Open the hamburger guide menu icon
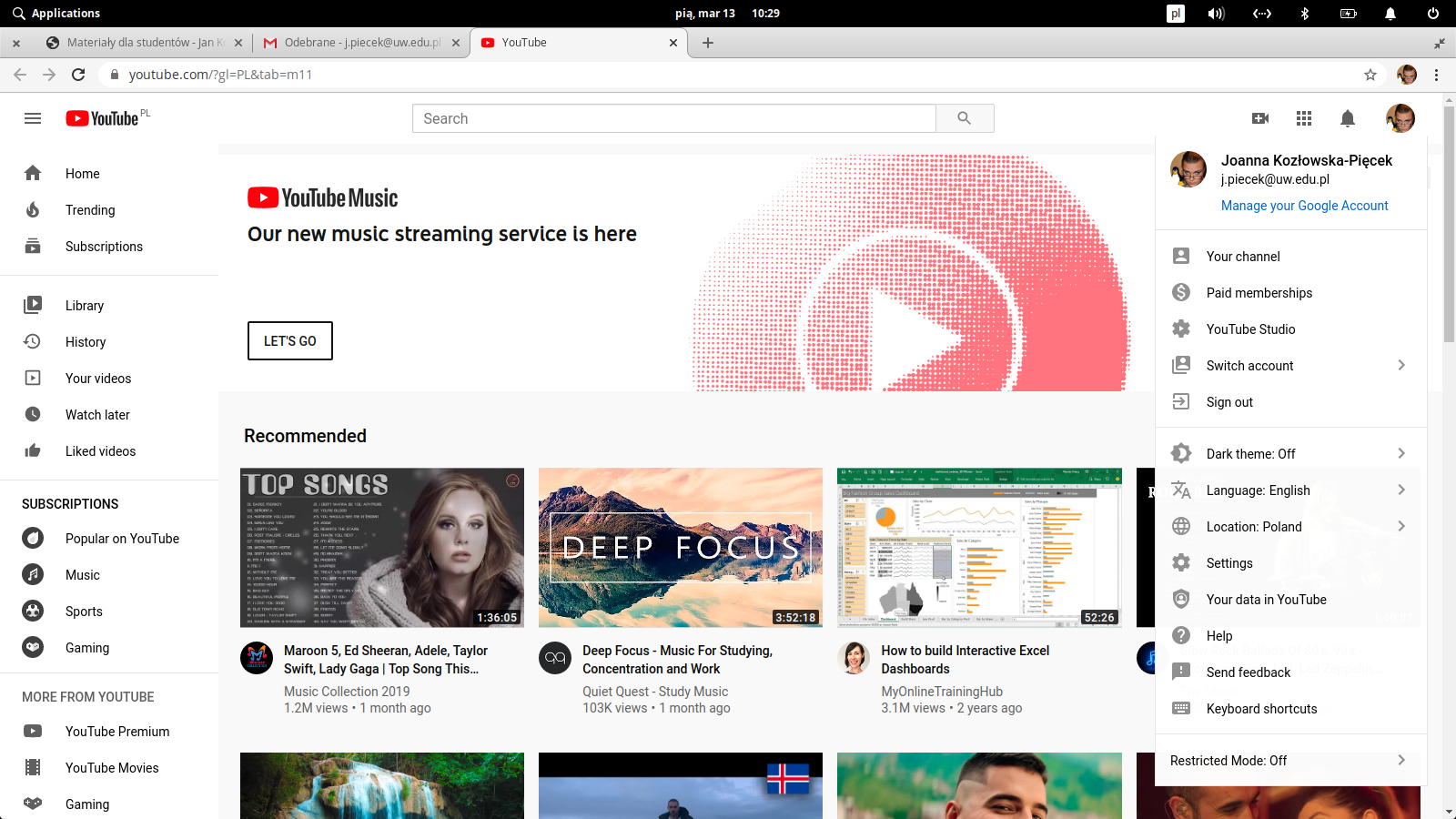The height and width of the screenshot is (819, 1456). click(x=33, y=118)
